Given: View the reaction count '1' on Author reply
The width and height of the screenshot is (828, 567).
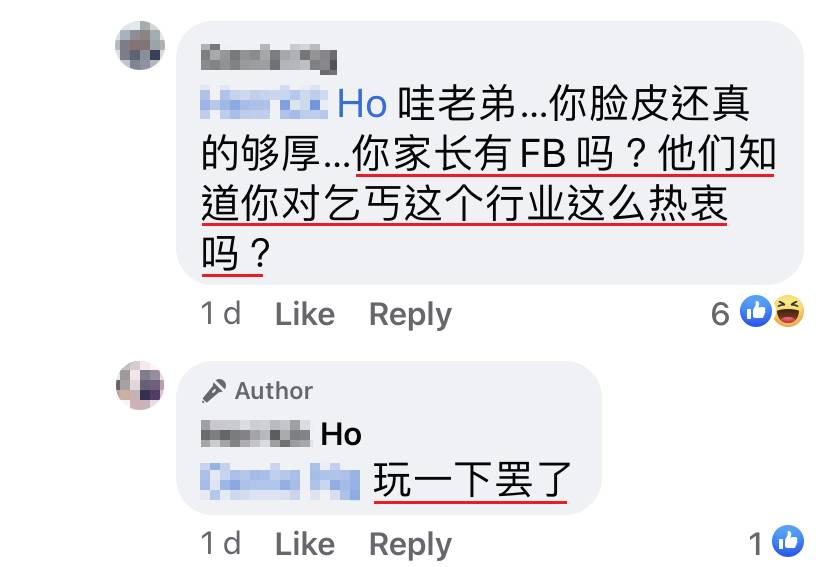Looking at the screenshot, I should (756, 544).
